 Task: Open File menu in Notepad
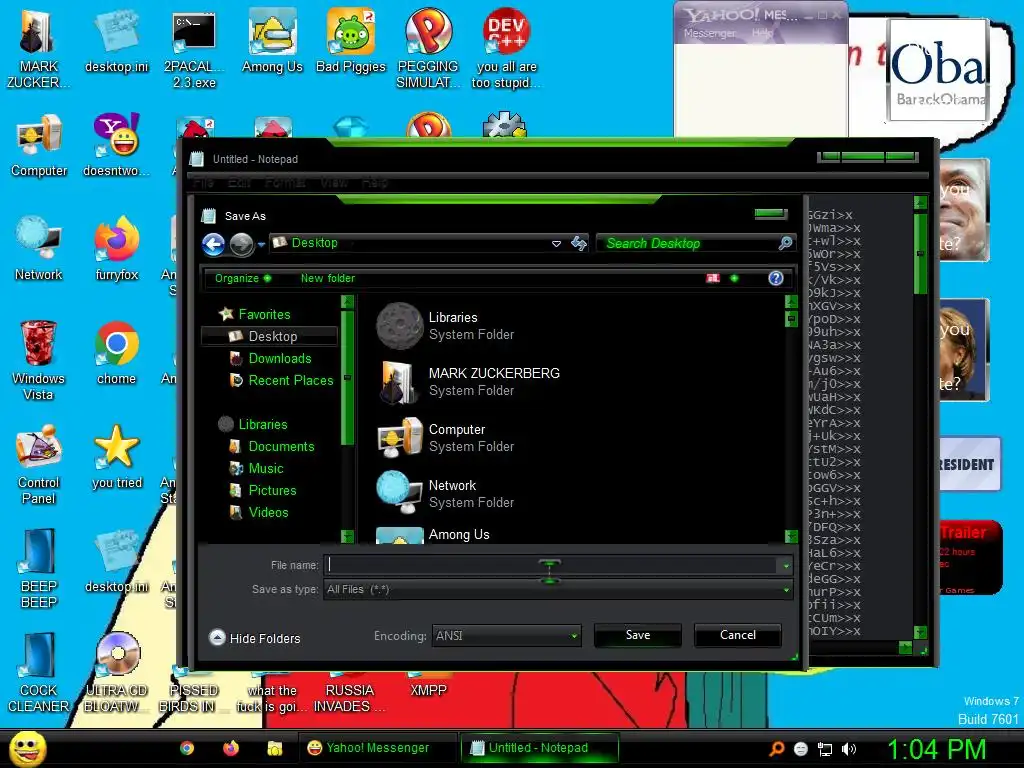click(x=203, y=182)
